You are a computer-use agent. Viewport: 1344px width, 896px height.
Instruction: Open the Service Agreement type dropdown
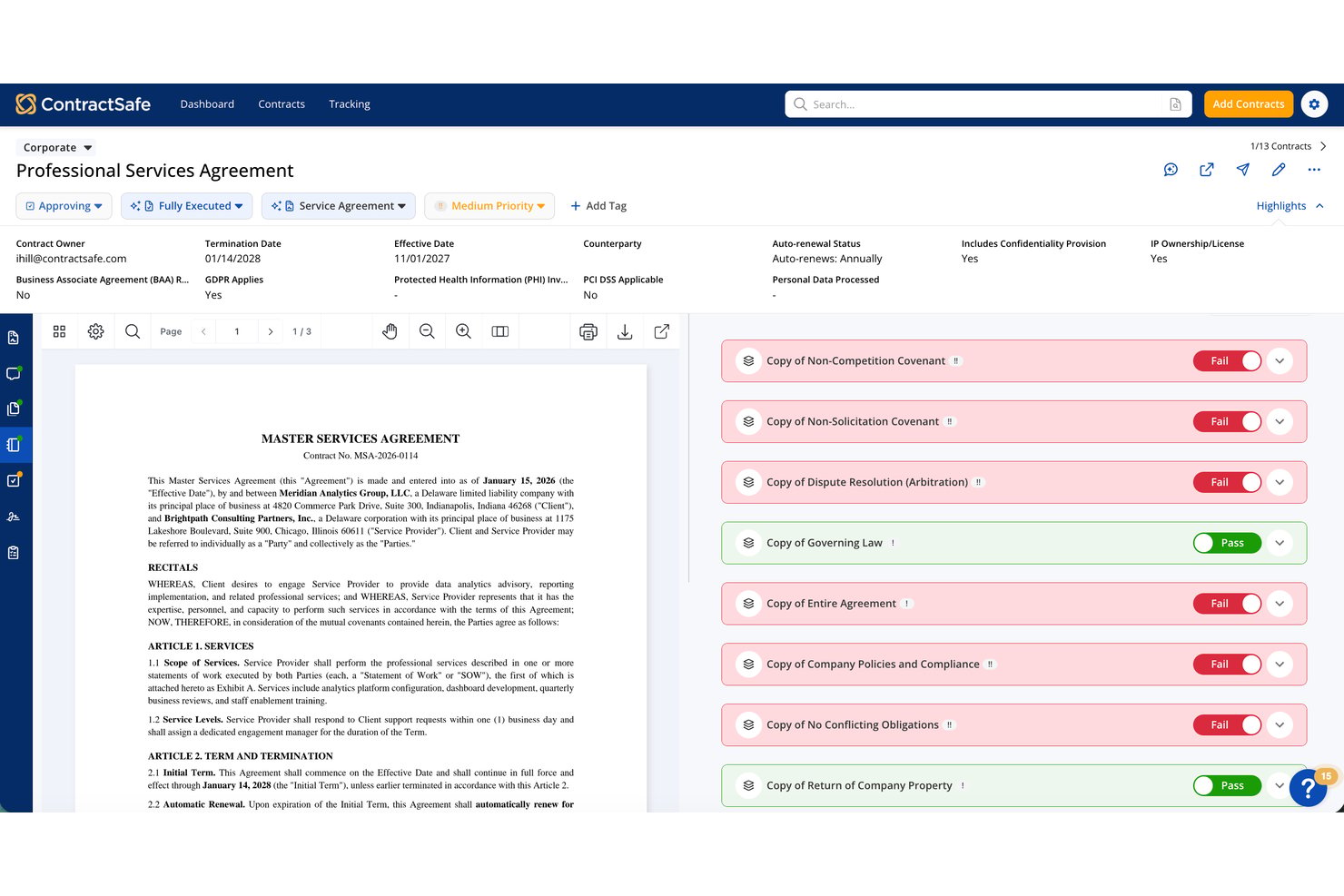339,206
